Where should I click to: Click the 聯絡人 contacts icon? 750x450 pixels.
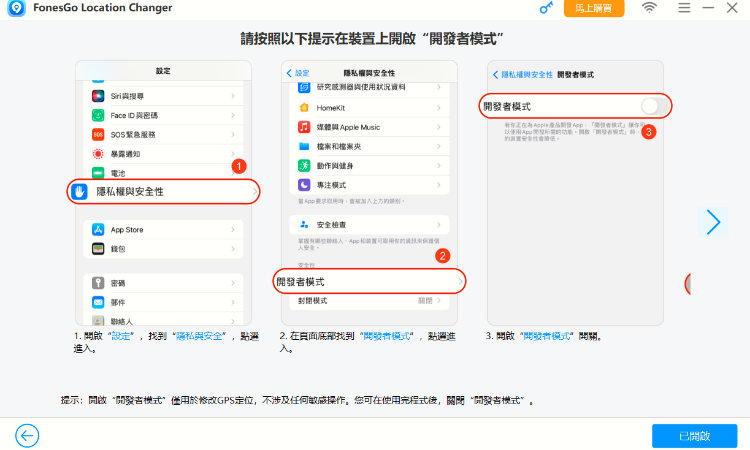[x=98, y=321]
